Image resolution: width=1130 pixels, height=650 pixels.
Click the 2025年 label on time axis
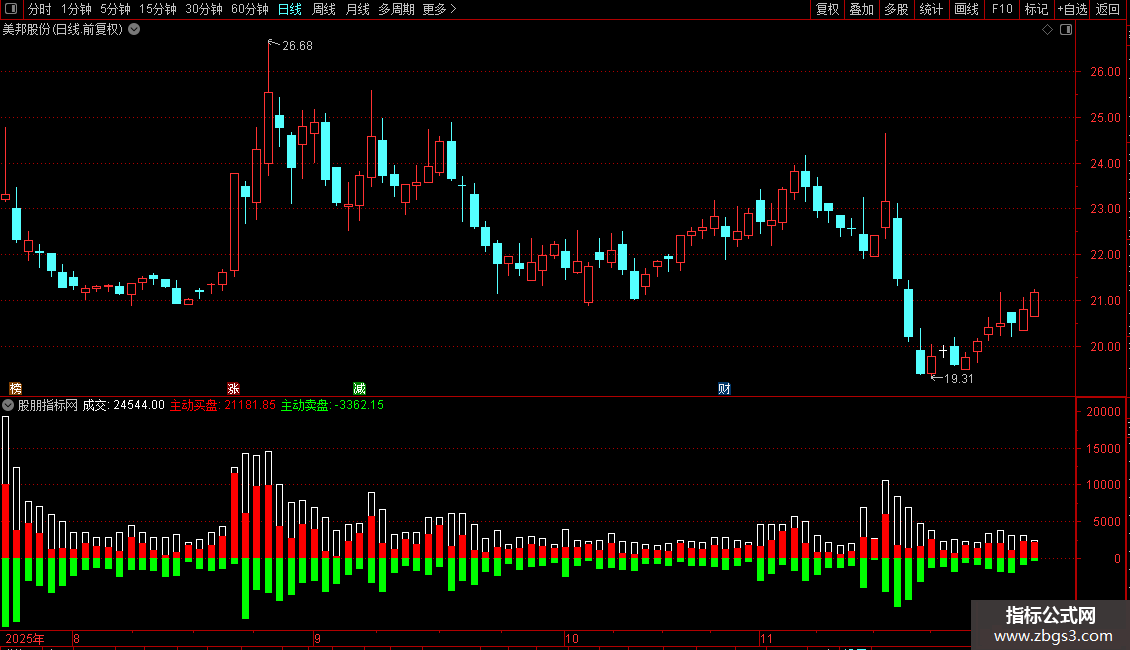25,638
